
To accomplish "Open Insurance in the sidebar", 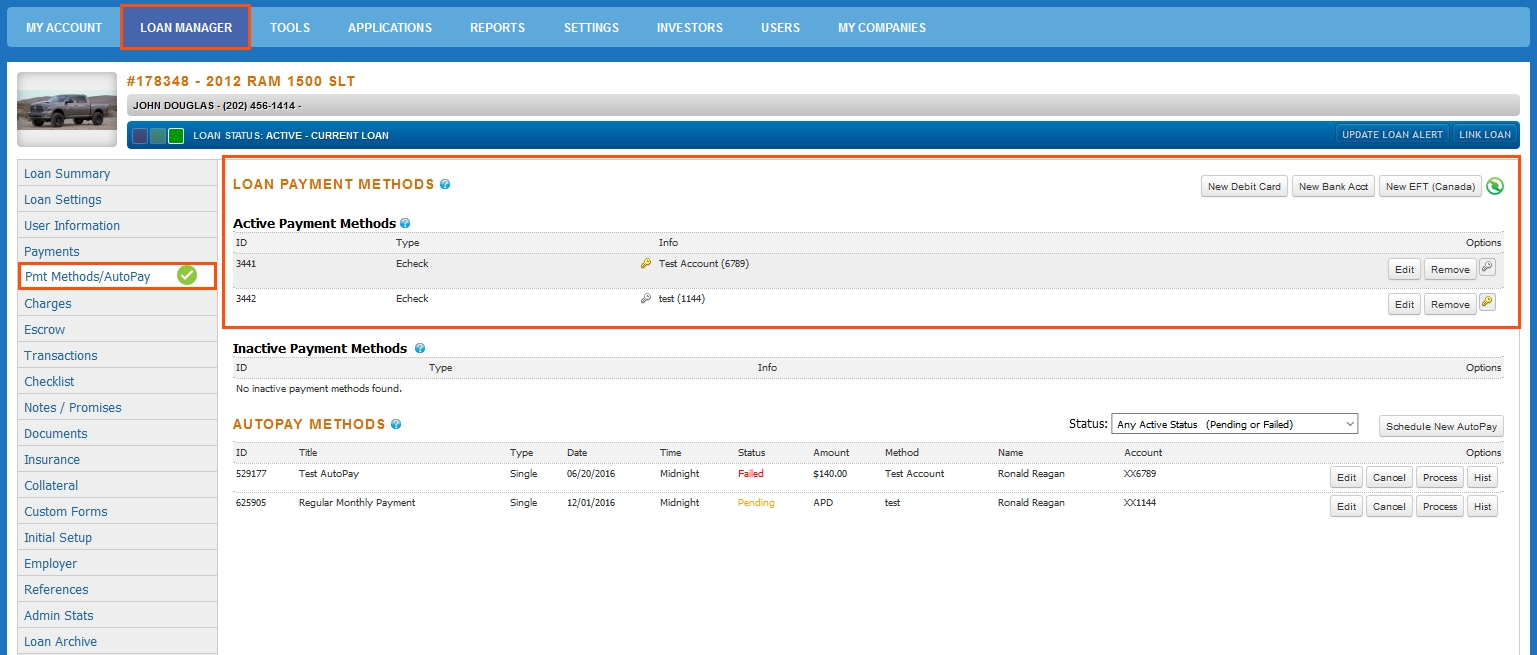I will click(118, 459).
